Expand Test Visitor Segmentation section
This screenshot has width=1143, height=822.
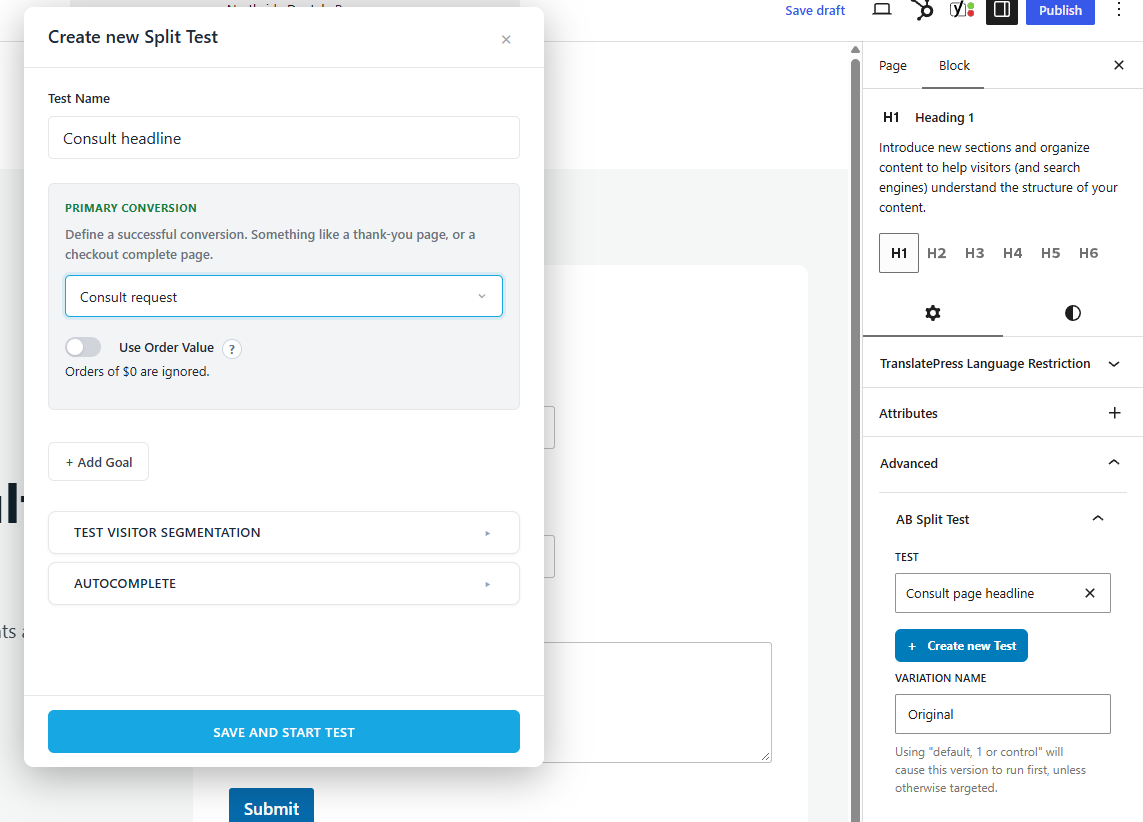284,533
